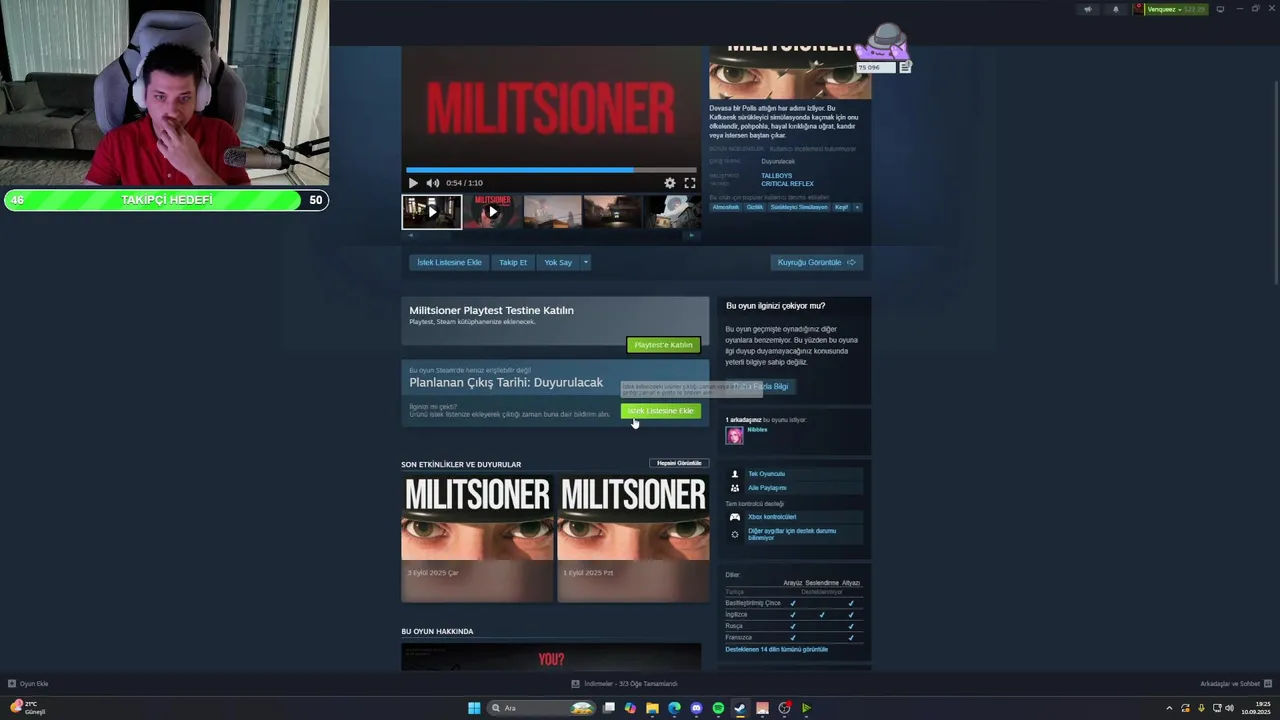Show hidden system tray icons chevron
Screen dimensions: 1280x720
click(x=1169, y=708)
